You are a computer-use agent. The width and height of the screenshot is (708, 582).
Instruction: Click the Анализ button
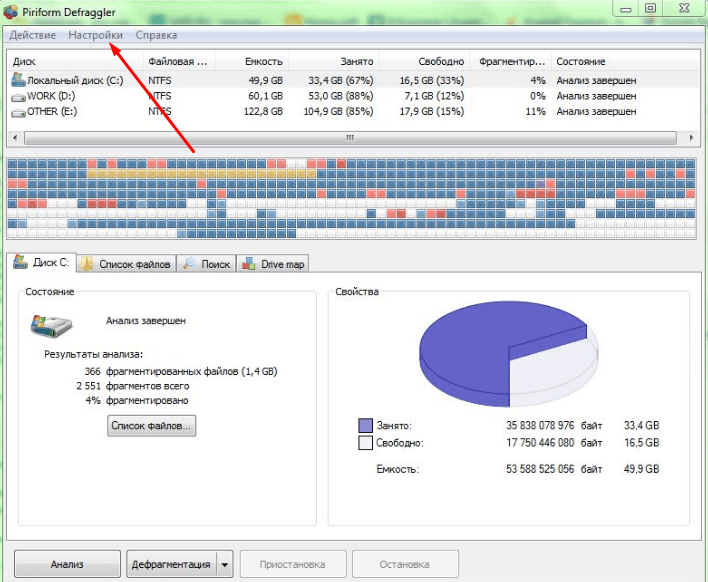point(67,564)
